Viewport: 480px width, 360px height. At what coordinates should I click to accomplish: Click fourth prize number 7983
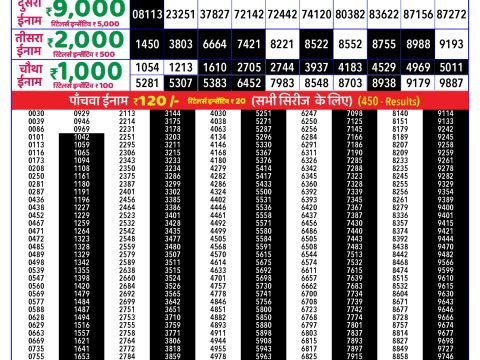pyautogui.click(x=282, y=83)
